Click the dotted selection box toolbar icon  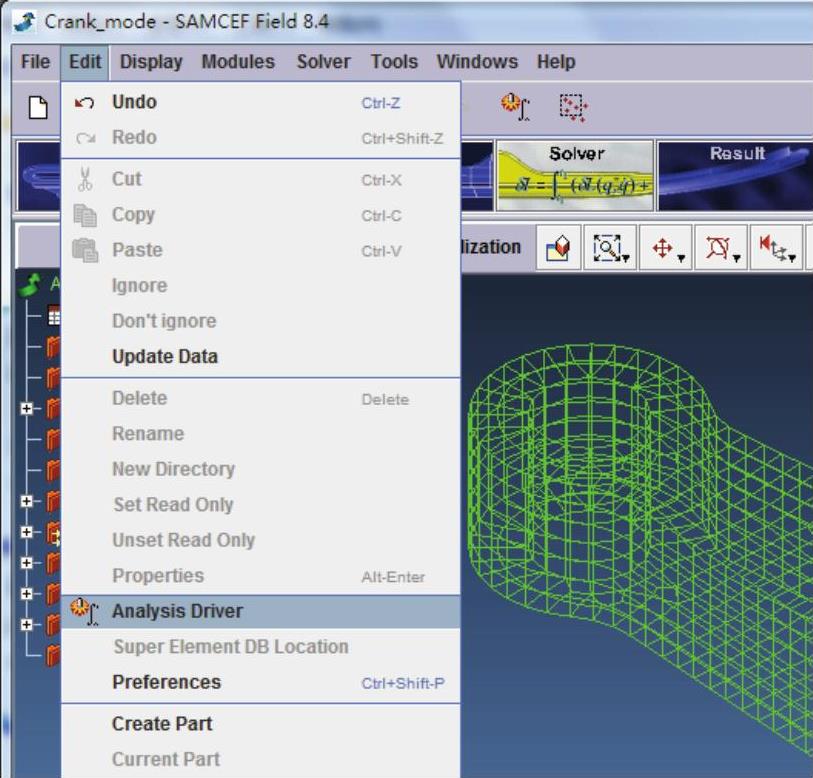(x=572, y=107)
